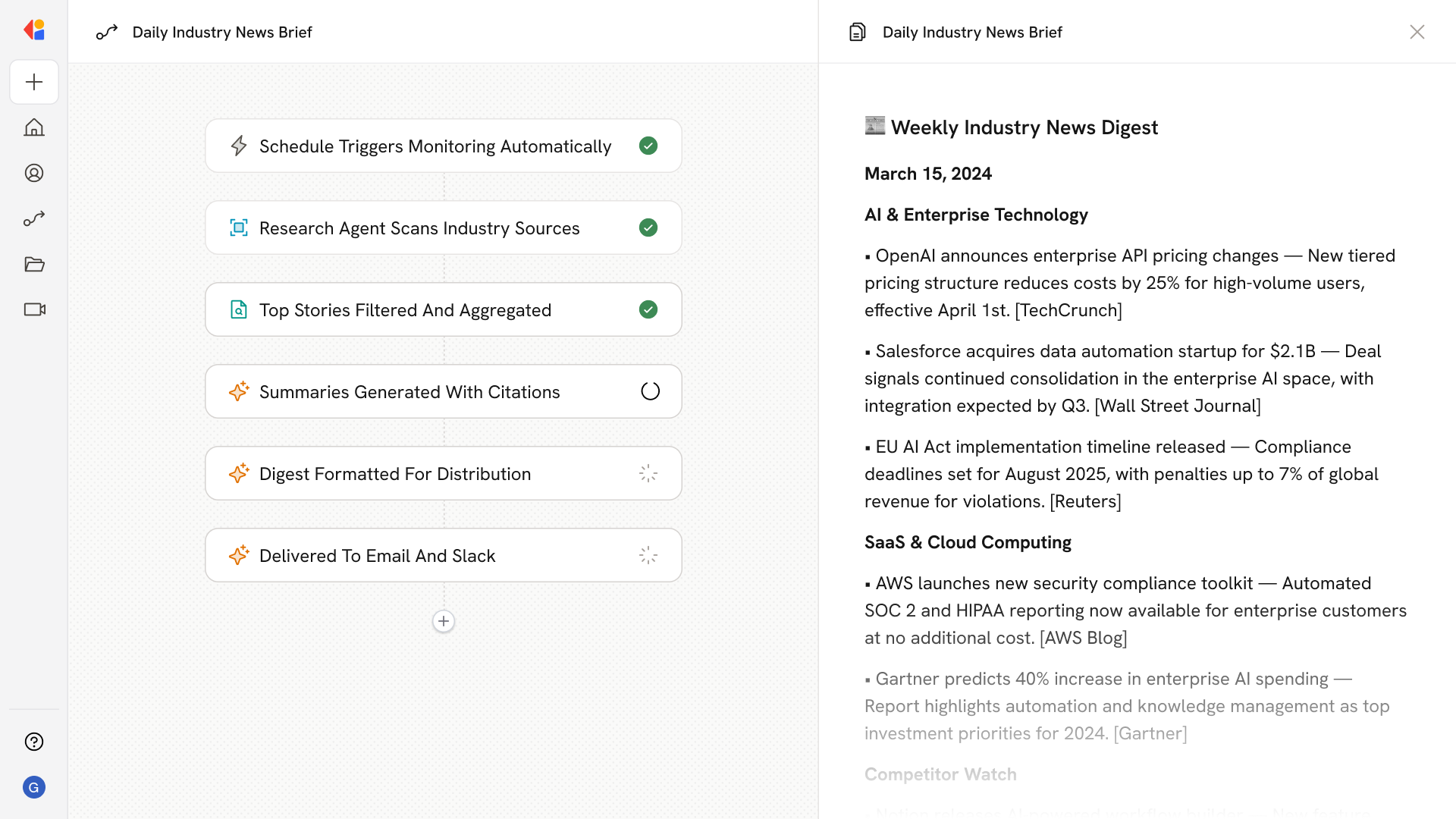Click green check on Schedule Triggers step

648,146
